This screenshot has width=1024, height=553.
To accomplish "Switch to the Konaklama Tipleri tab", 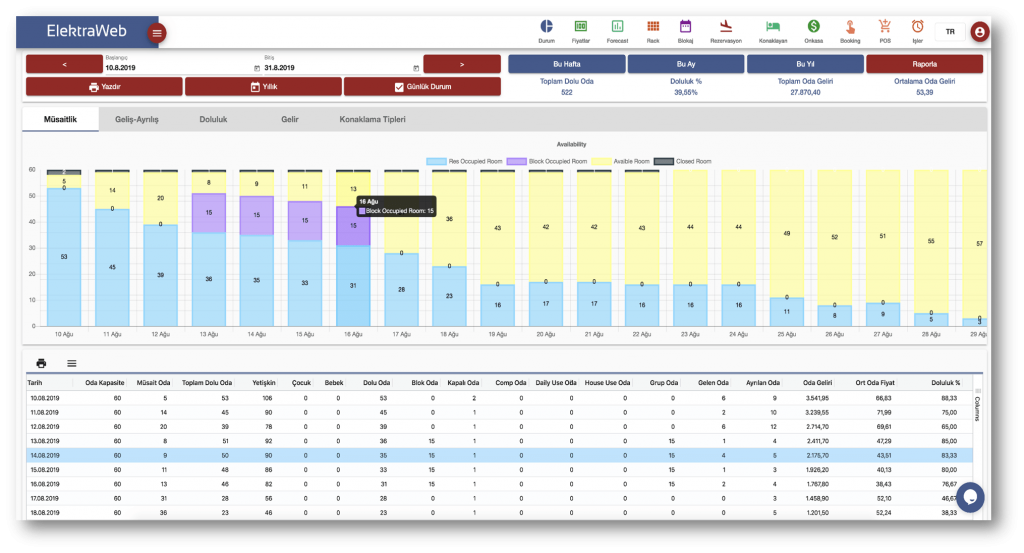I will coord(372,119).
